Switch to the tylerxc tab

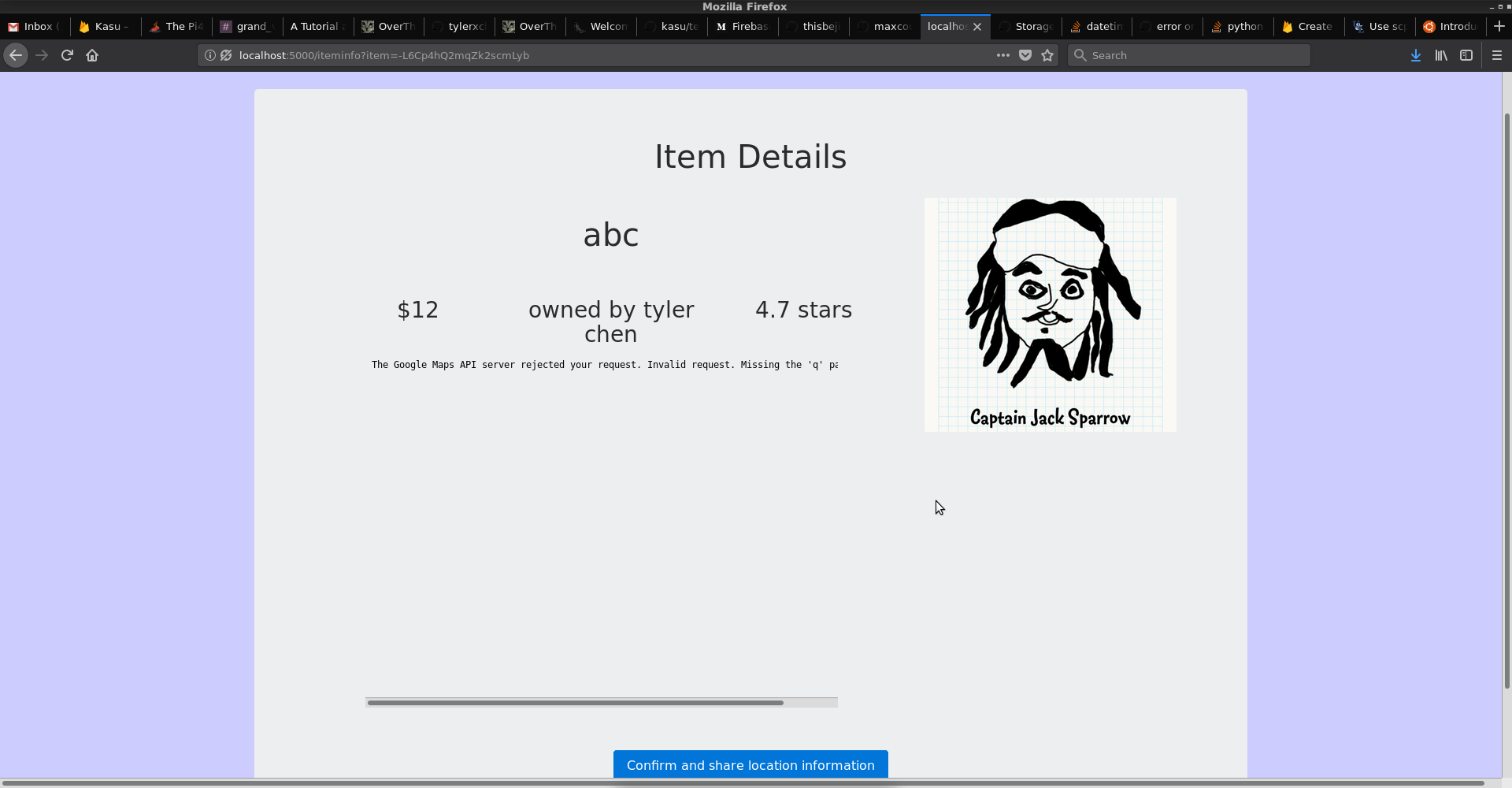(460, 26)
